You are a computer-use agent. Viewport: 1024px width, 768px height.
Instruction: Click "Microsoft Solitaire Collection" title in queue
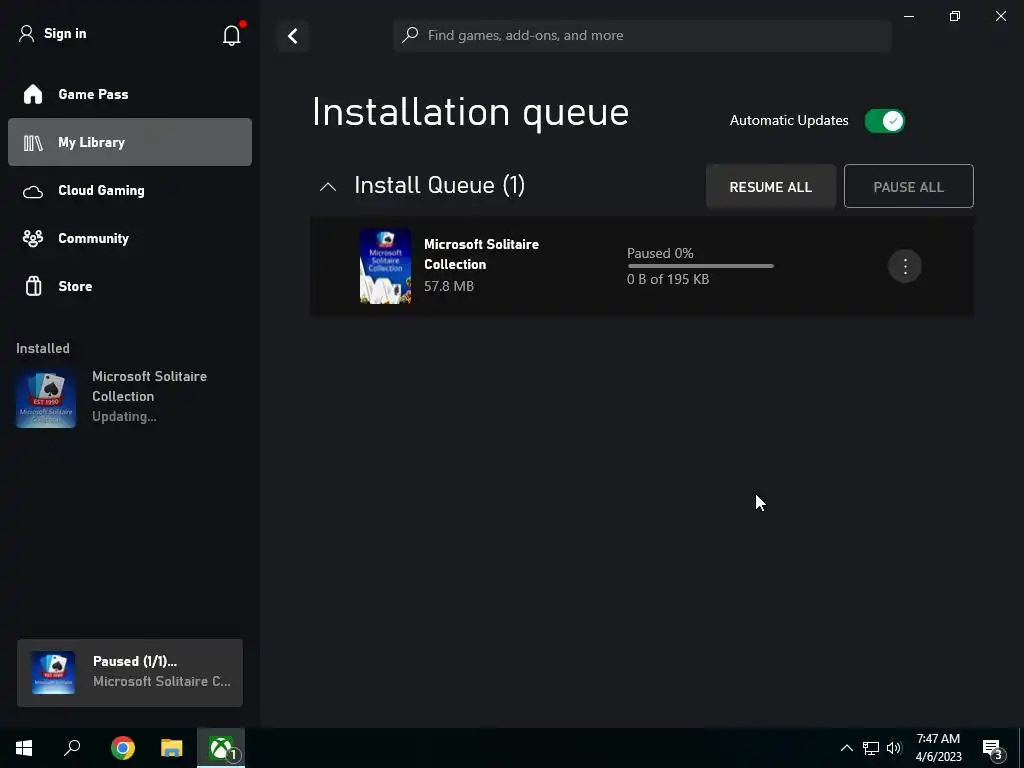pyautogui.click(x=481, y=254)
